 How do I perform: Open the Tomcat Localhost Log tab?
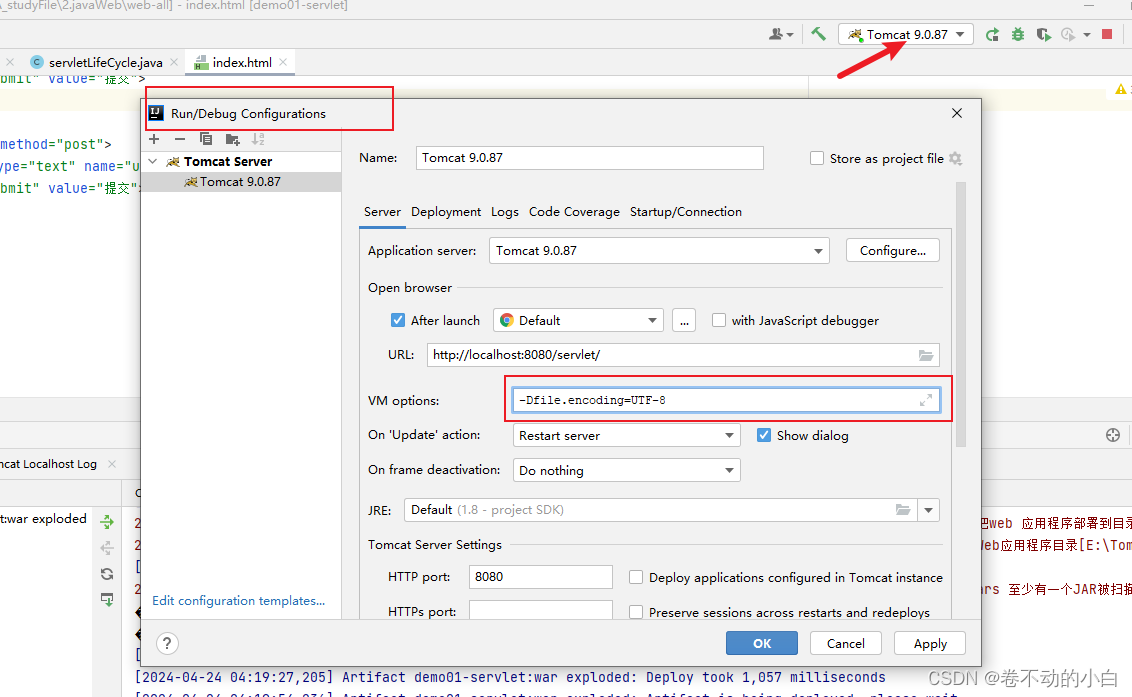coord(48,464)
